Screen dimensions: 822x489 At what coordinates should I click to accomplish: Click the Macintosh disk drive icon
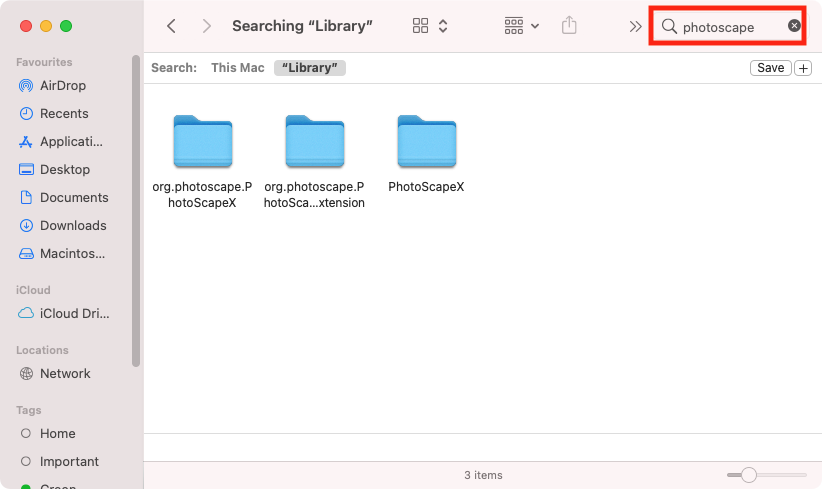pyautogui.click(x=26, y=254)
